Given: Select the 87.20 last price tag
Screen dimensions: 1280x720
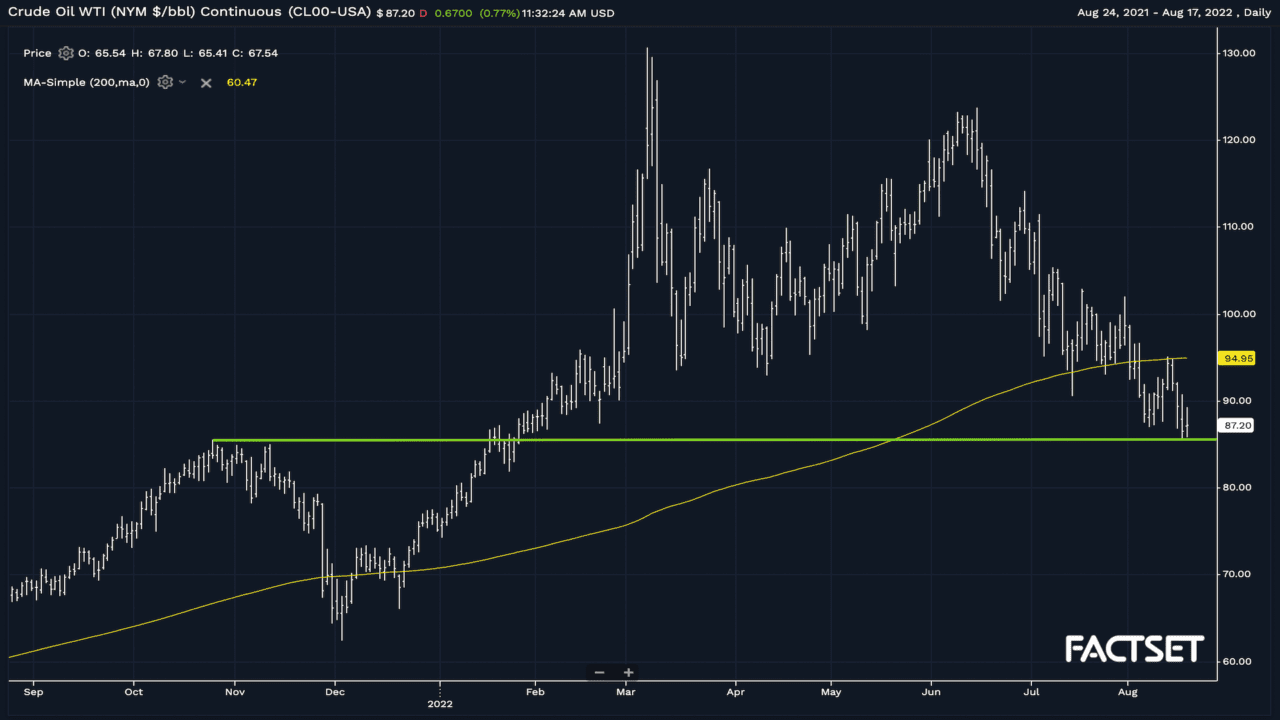Looking at the screenshot, I should point(1238,425).
